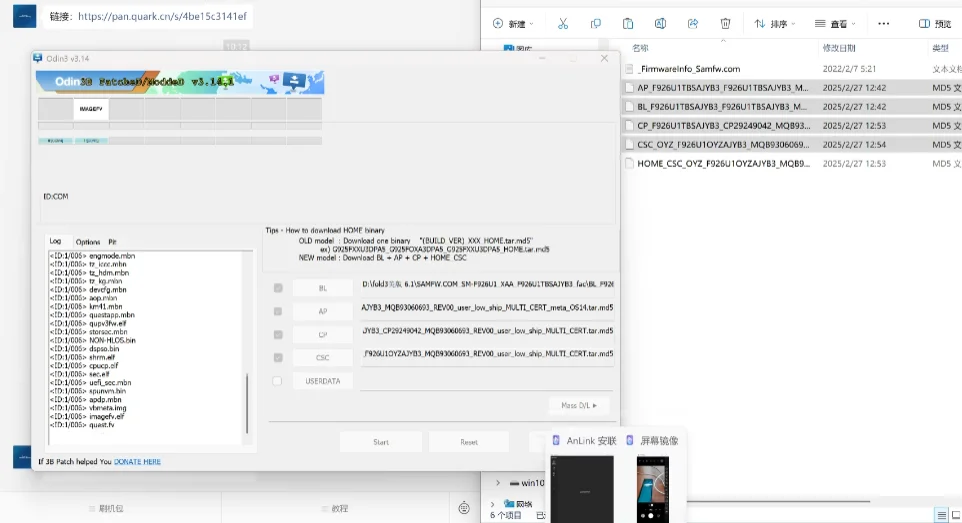
Task: Switch to the Options tab in Odin
Action: click(88, 242)
